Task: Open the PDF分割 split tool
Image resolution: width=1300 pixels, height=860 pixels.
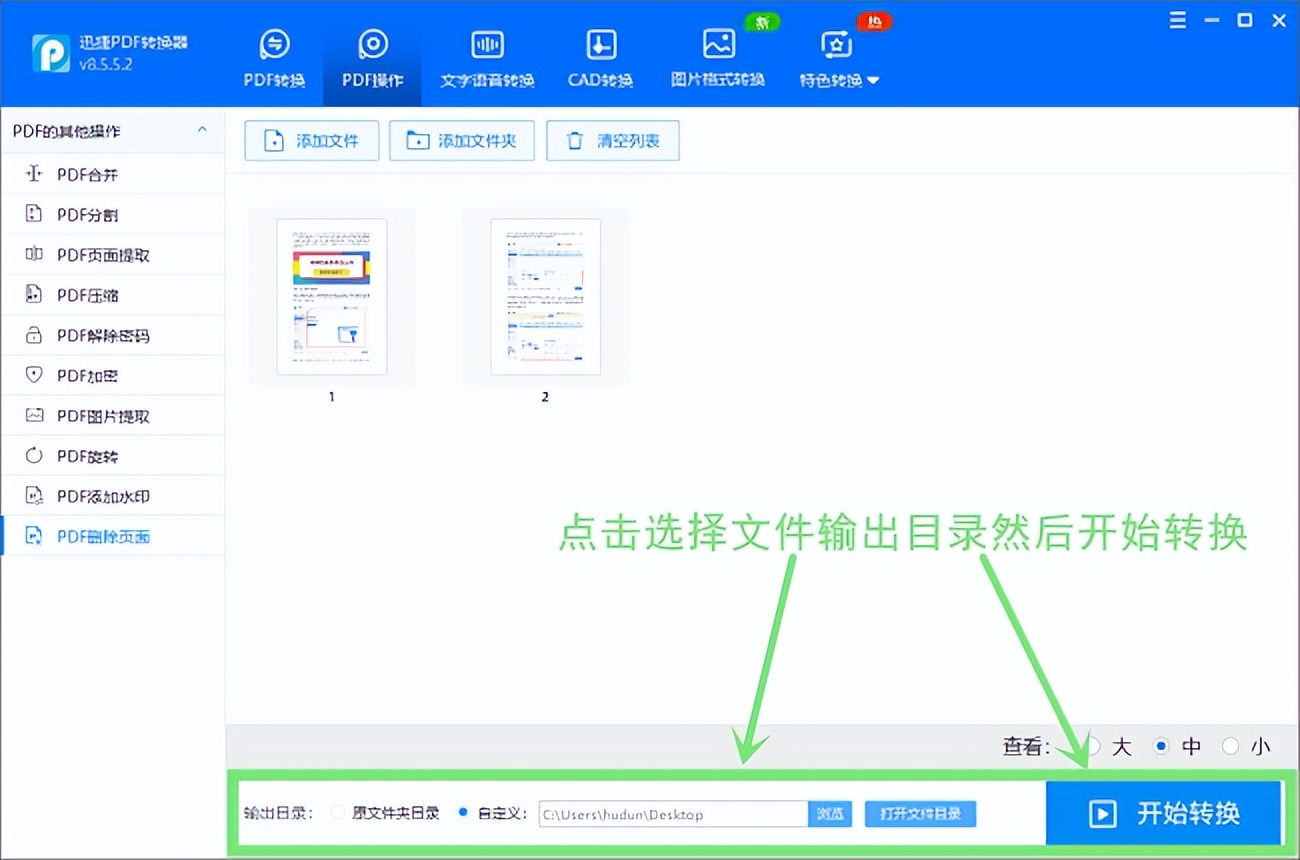Action: pyautogui.click(x=85, y=214)
